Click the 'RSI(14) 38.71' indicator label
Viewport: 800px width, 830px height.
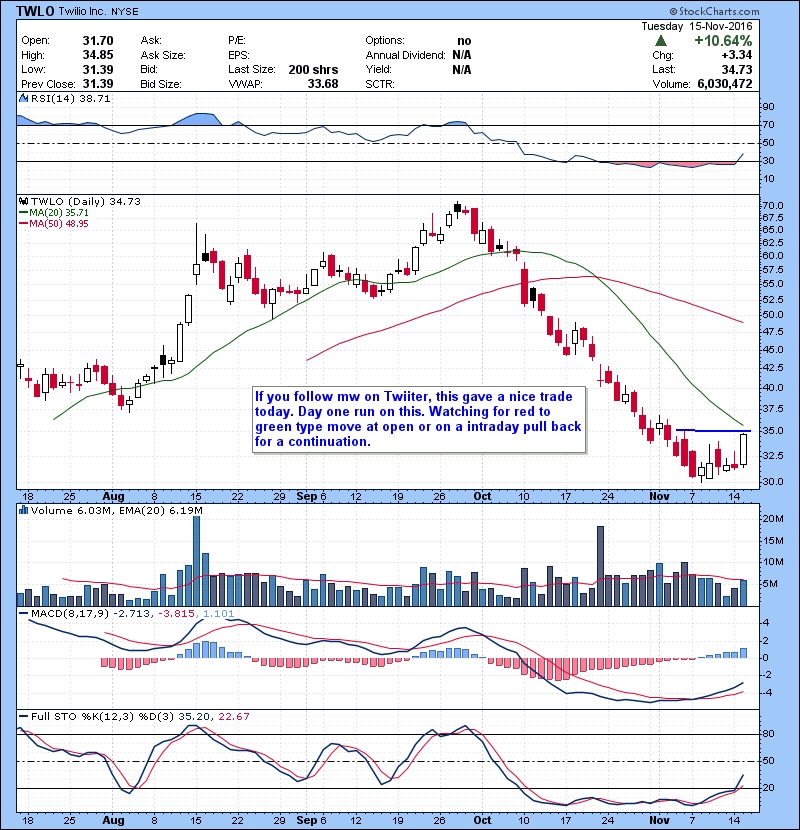[x=70, y=98]
